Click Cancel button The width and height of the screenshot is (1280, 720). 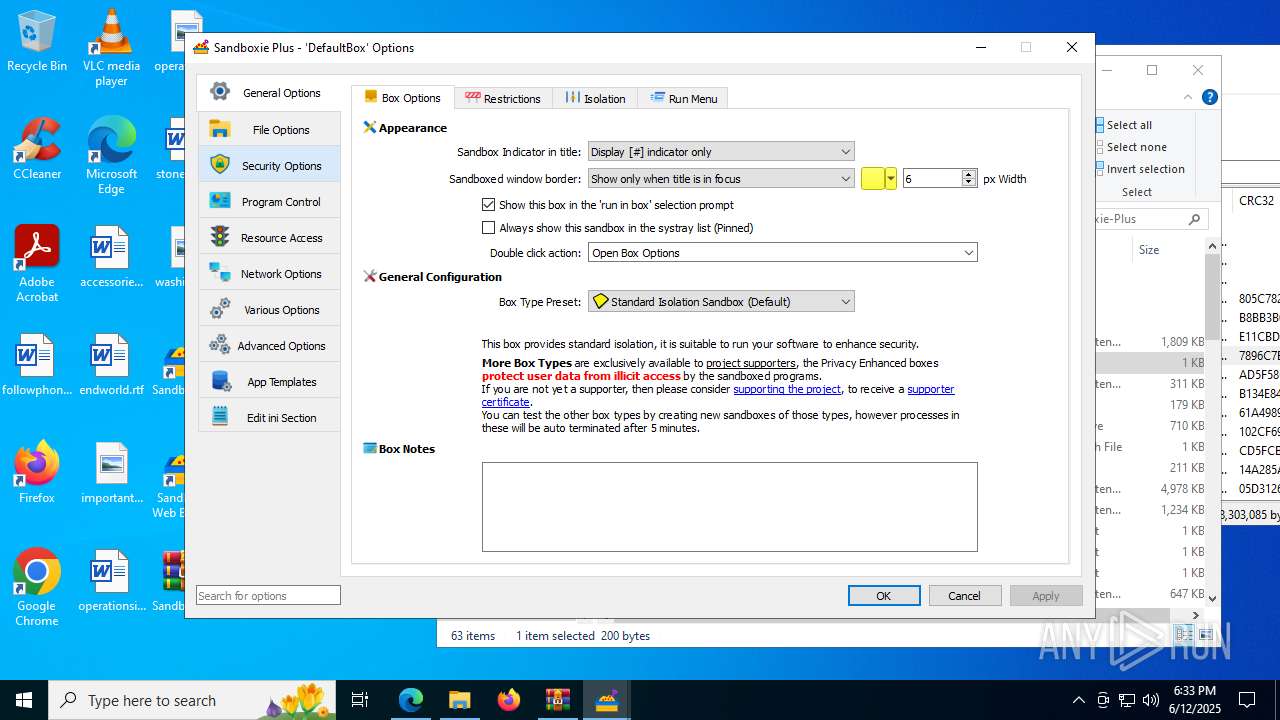click(x=965, y=595)
